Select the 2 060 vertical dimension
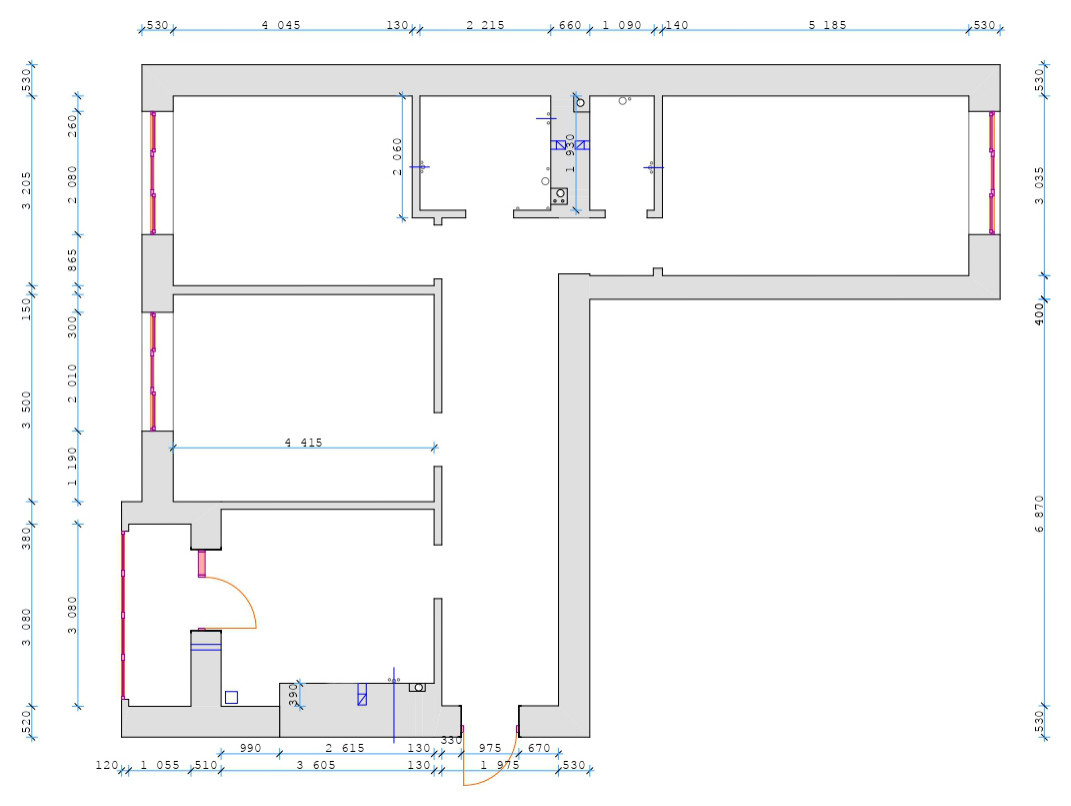 (398, 156)
